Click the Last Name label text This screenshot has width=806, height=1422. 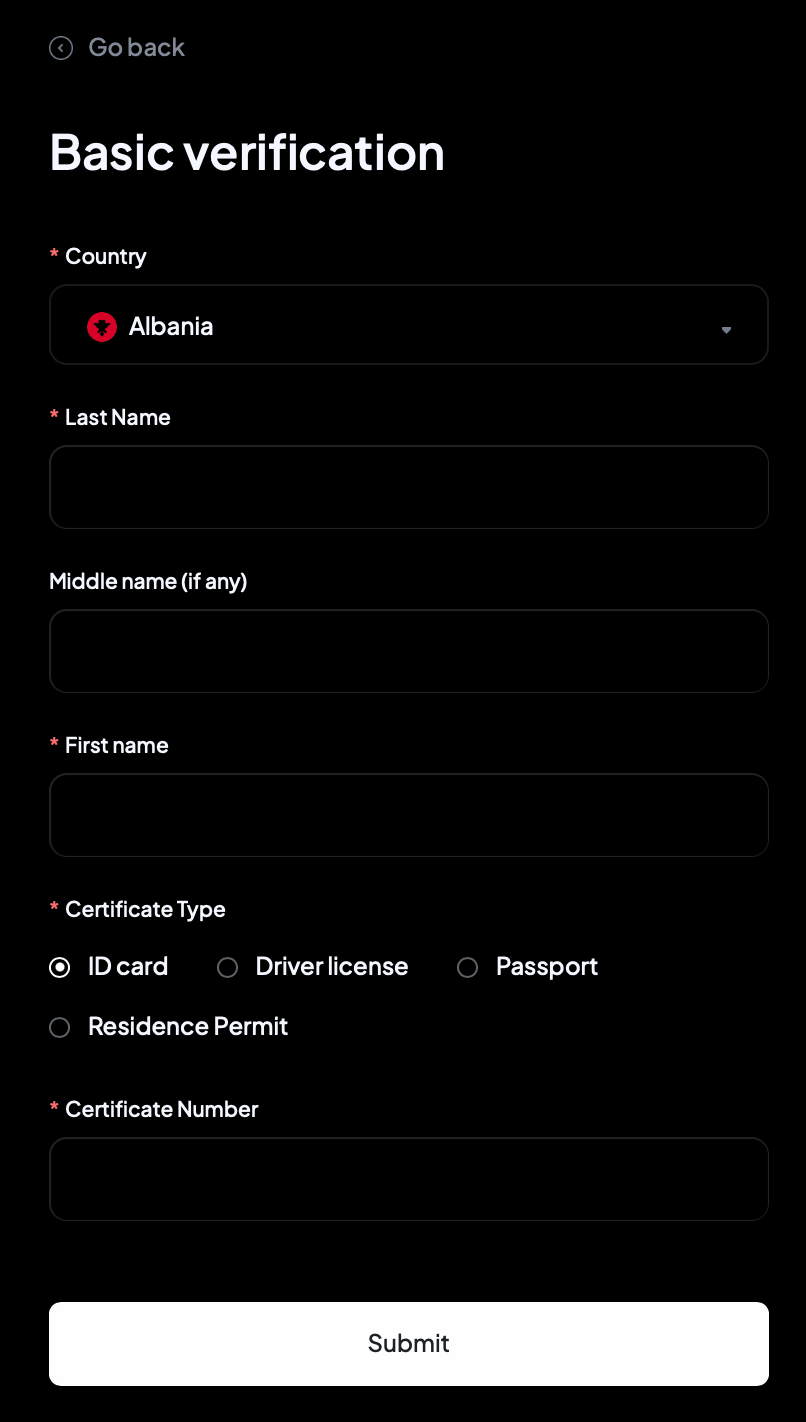[x=117, y=417]
